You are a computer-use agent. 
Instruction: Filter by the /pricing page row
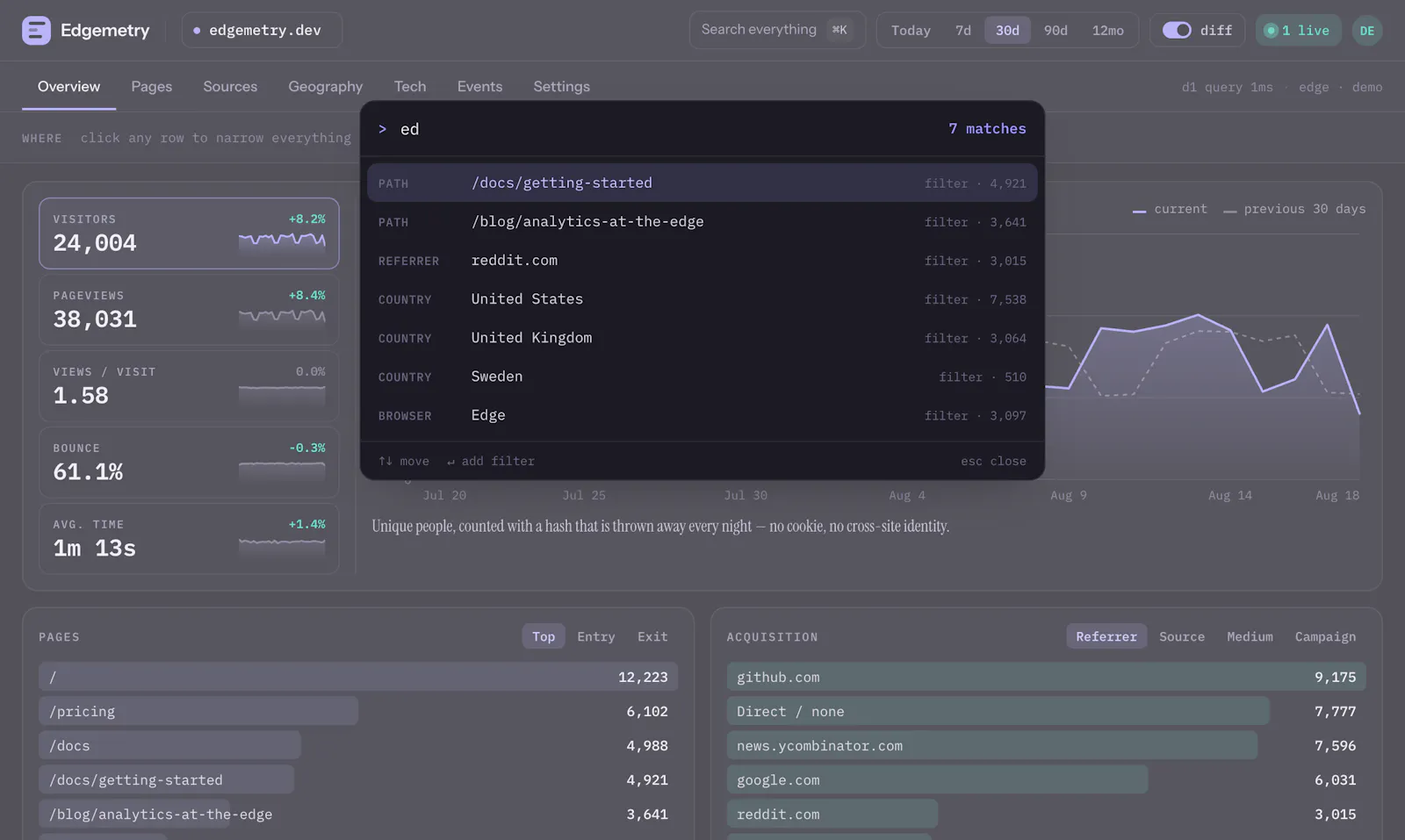tap(358, 712)
